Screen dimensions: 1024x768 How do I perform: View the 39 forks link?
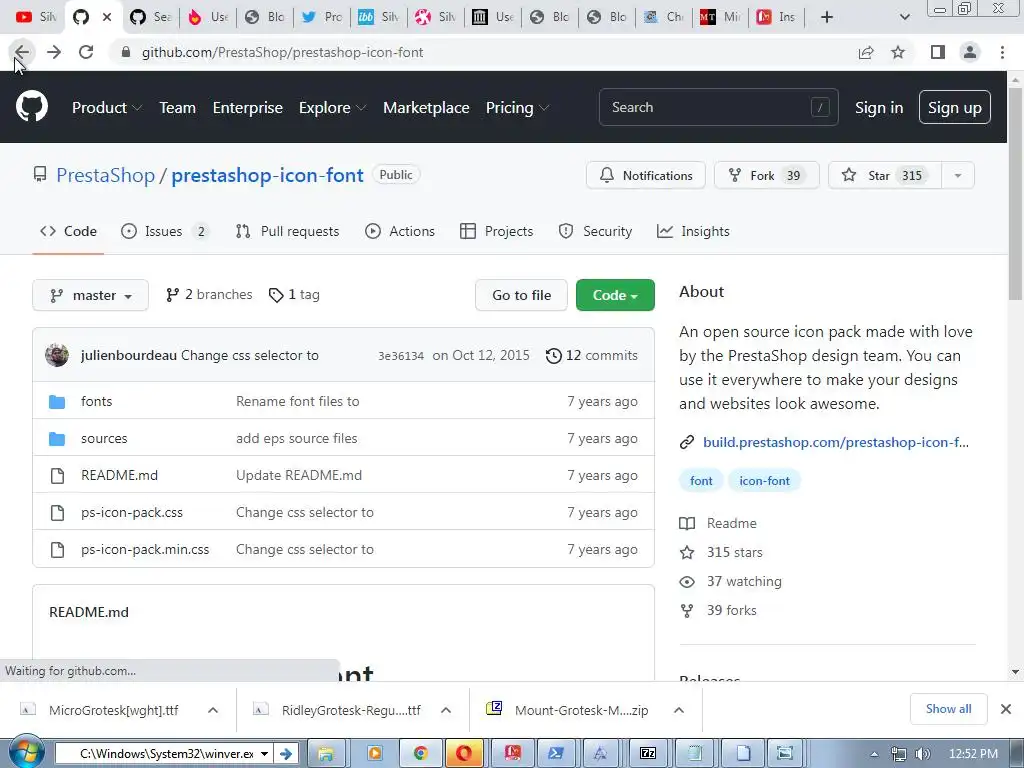point(718,610)
